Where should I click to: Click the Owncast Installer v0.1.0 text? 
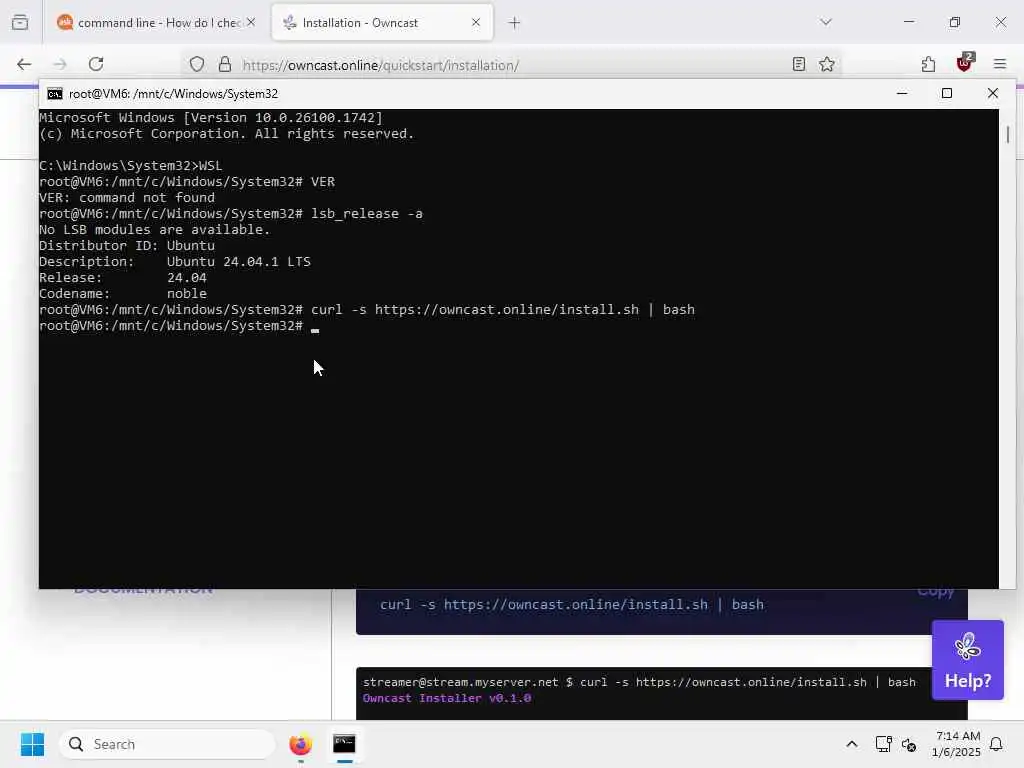coord(447,698)
